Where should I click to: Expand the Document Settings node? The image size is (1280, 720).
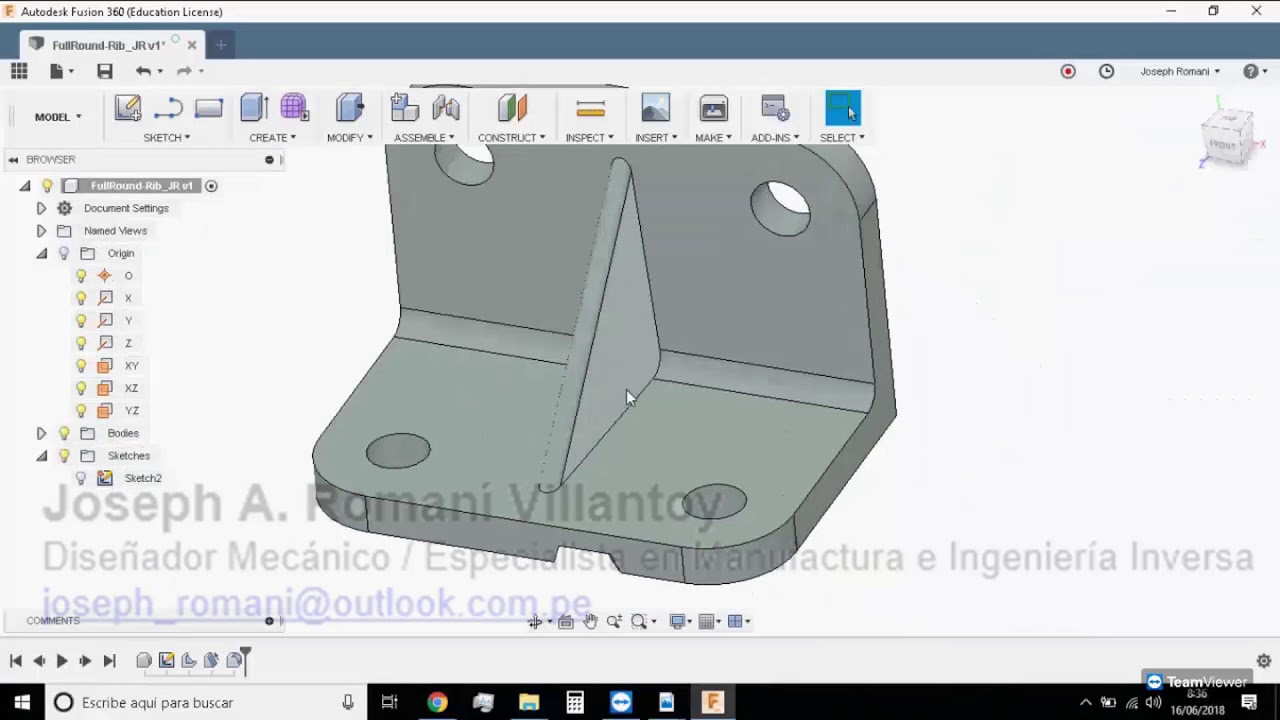(x=41, y=208)
